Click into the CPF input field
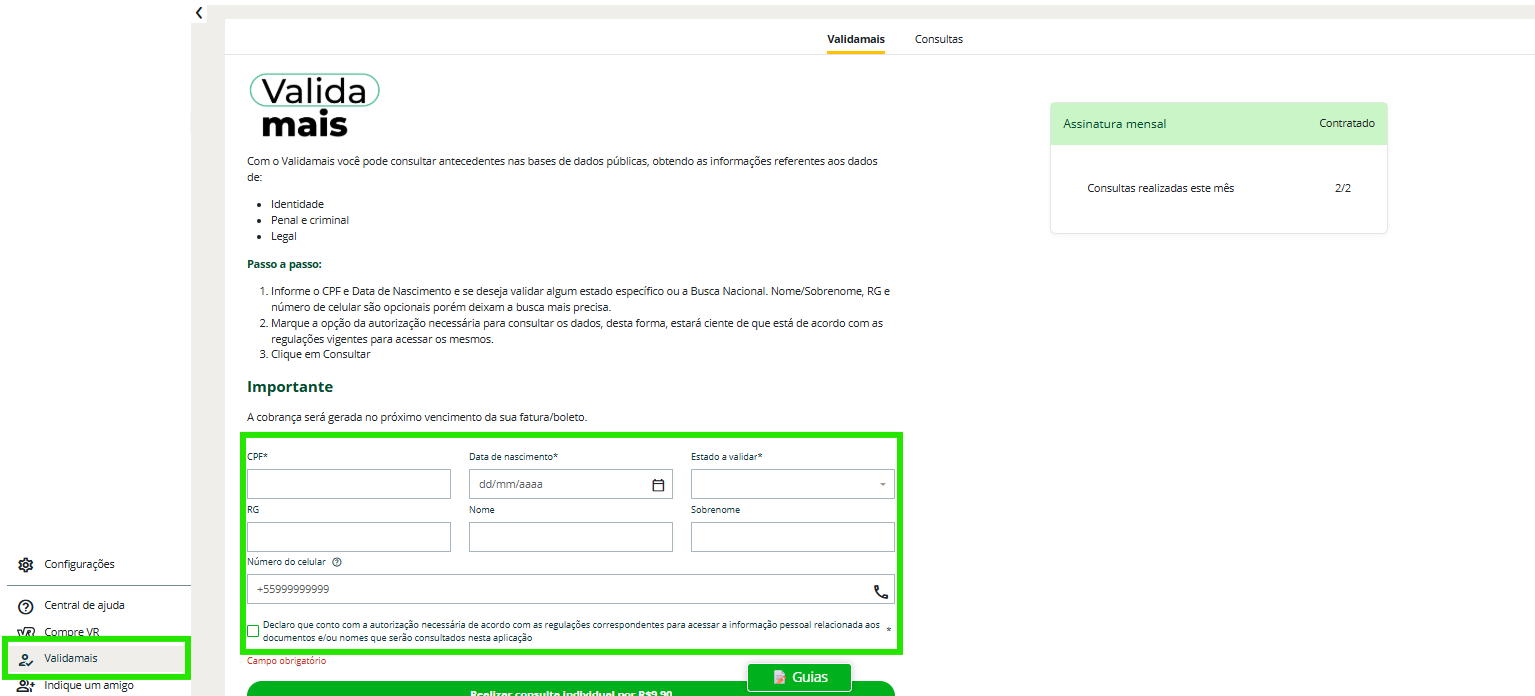 [x=349, y=485]
